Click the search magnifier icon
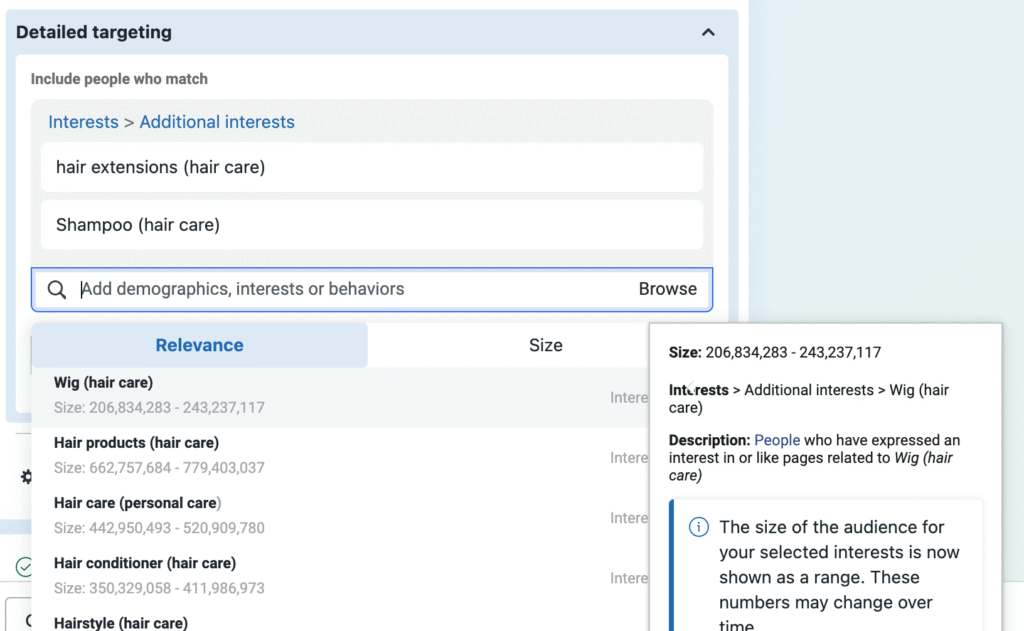The height and width of the screenshot is (631, 1024). (x=57, y=289)
